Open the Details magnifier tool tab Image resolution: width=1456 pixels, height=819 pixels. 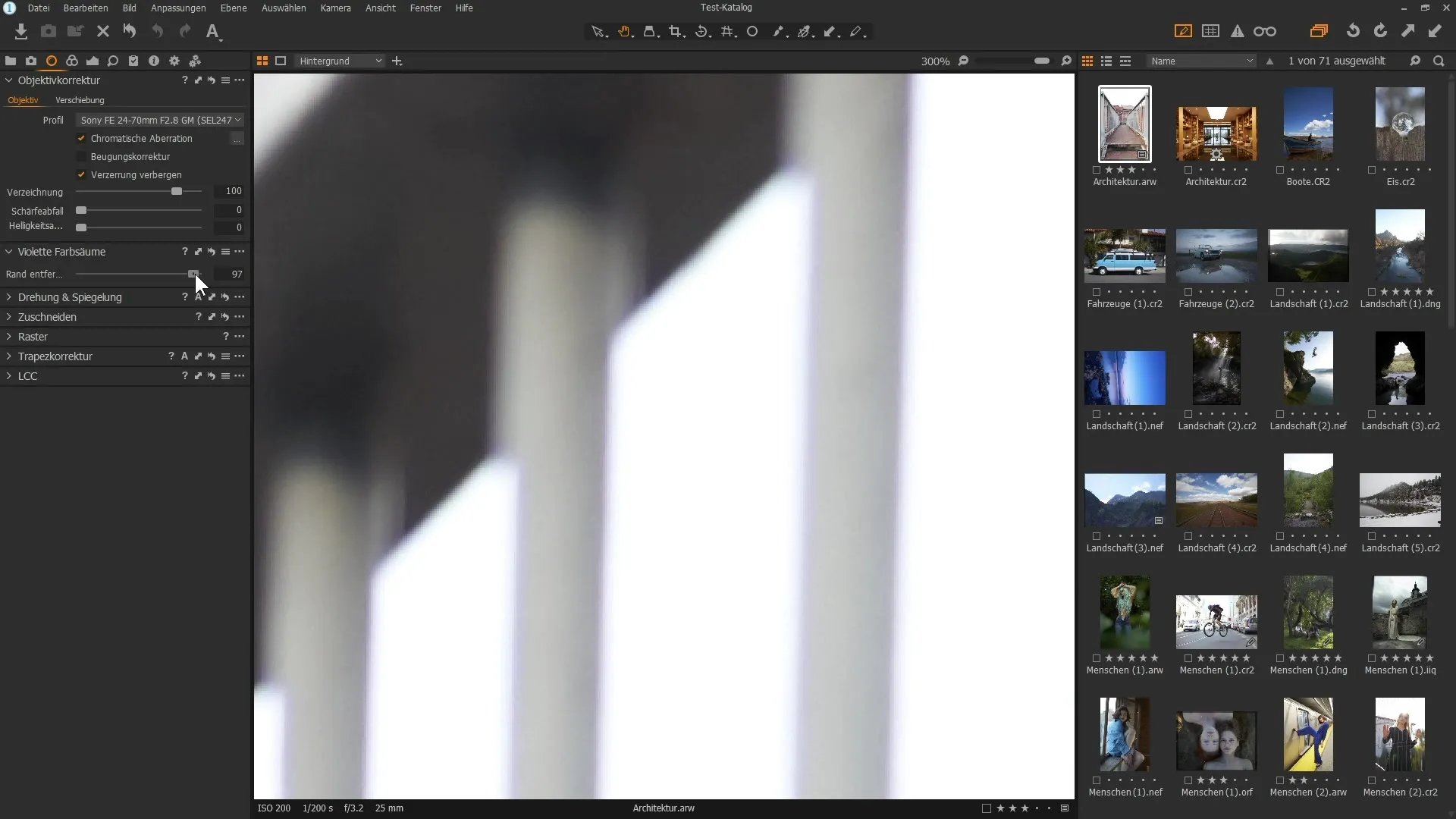pos(113,61)
